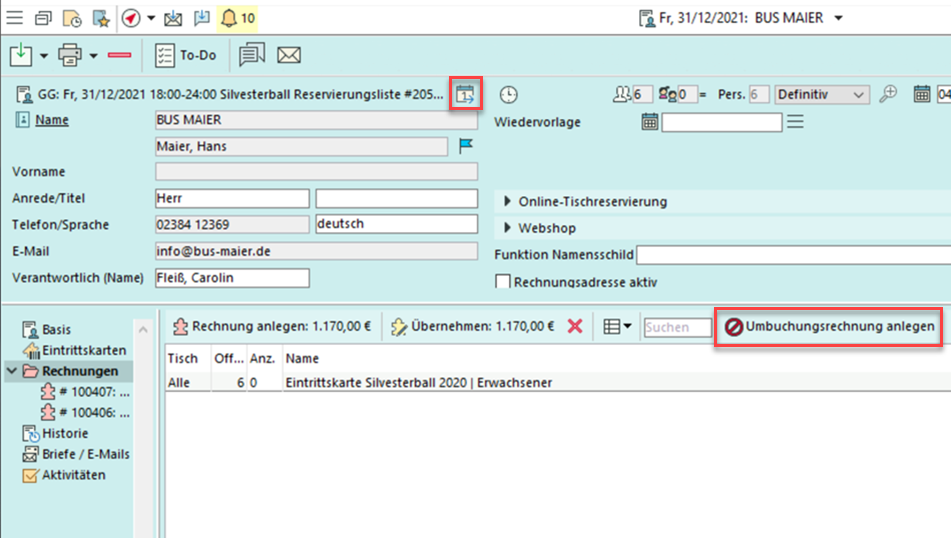The width and height of the screenshot is (951, 538).
Task: Open Historie in the sidebar
Action: [64, 433]
